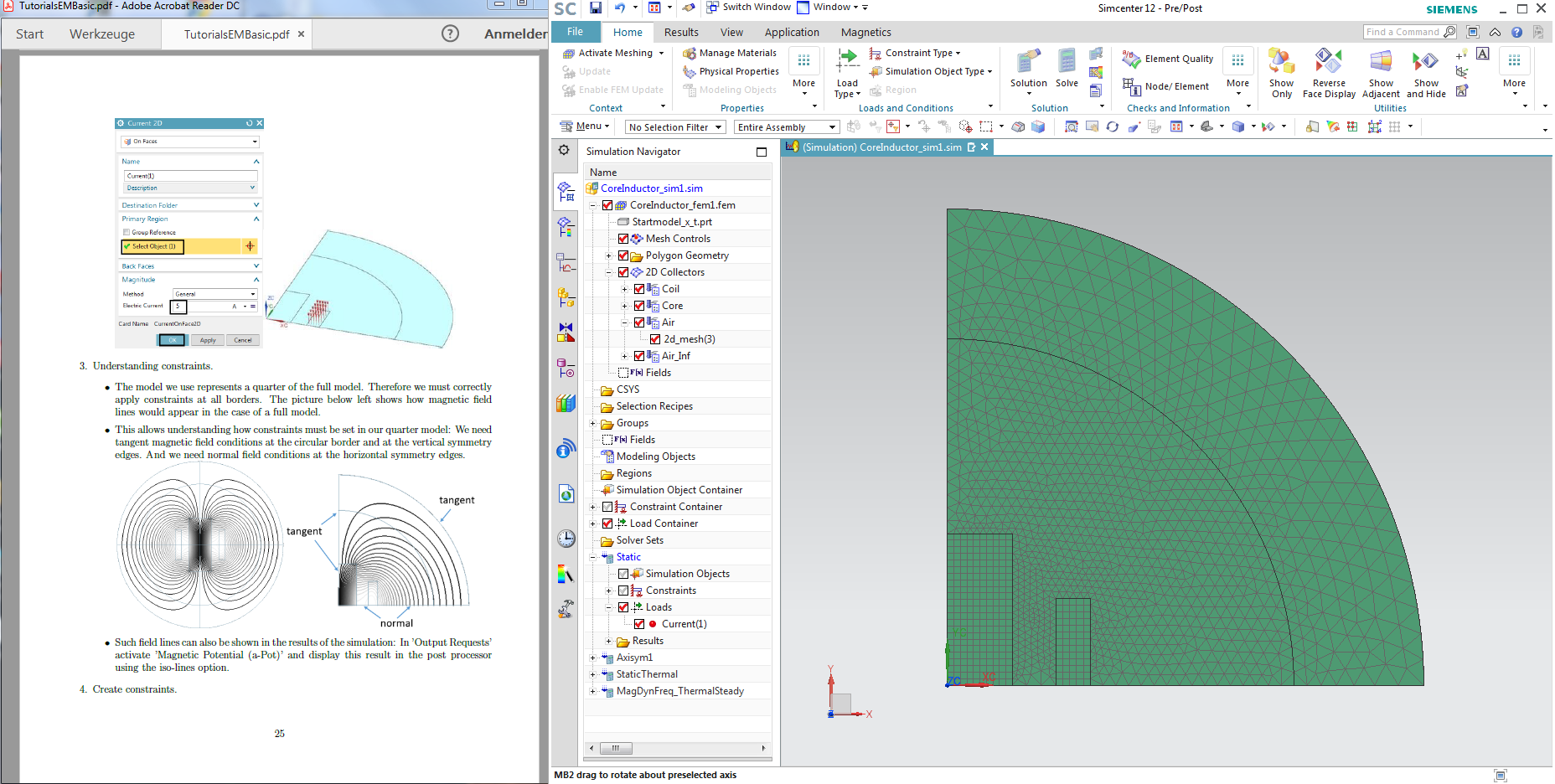The image size is (1555, 784).
Task: Click the Anmelden sign-in link
Action: coord(515,34)
